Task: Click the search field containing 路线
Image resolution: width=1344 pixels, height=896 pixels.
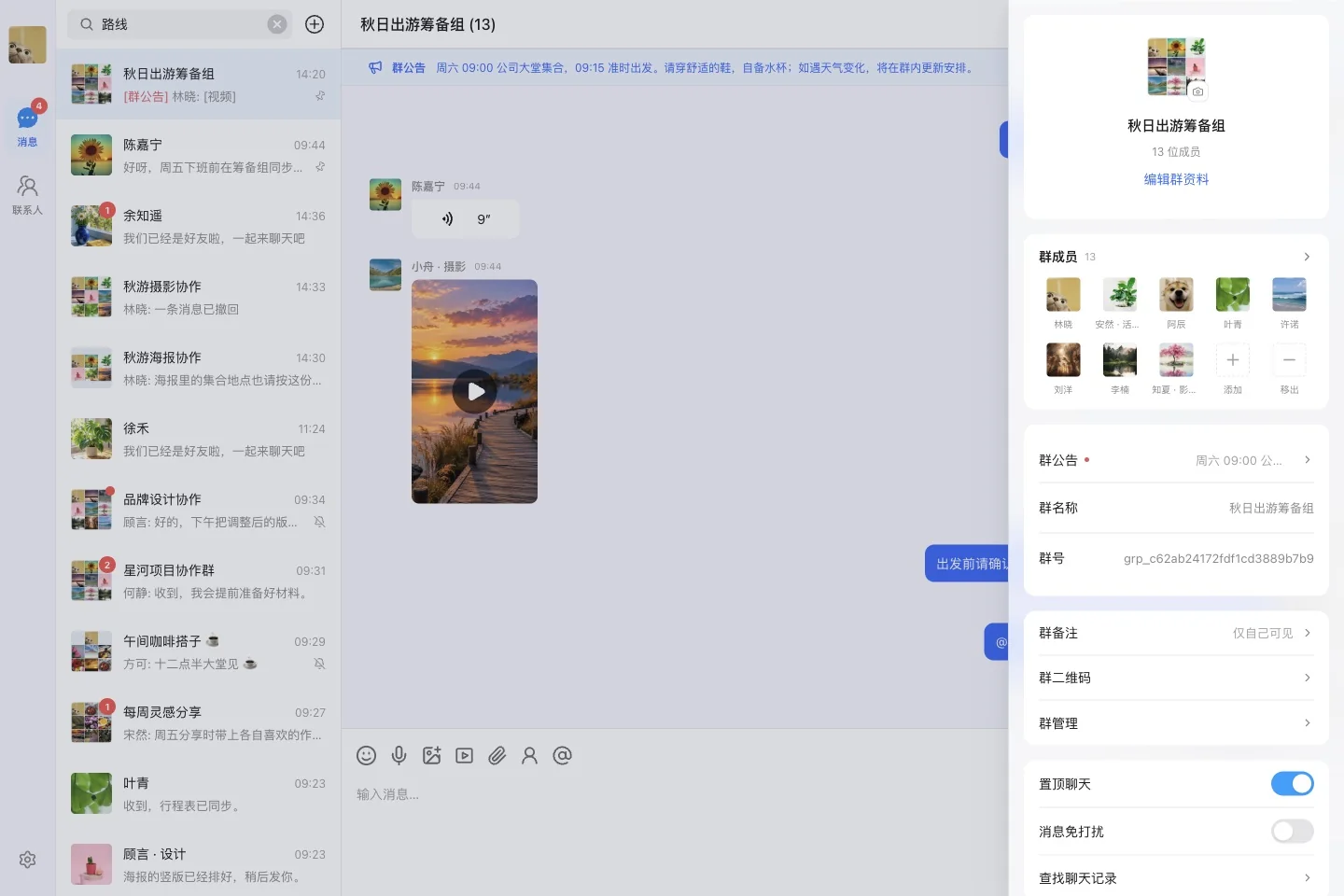Action: click(x=180, y=24)
